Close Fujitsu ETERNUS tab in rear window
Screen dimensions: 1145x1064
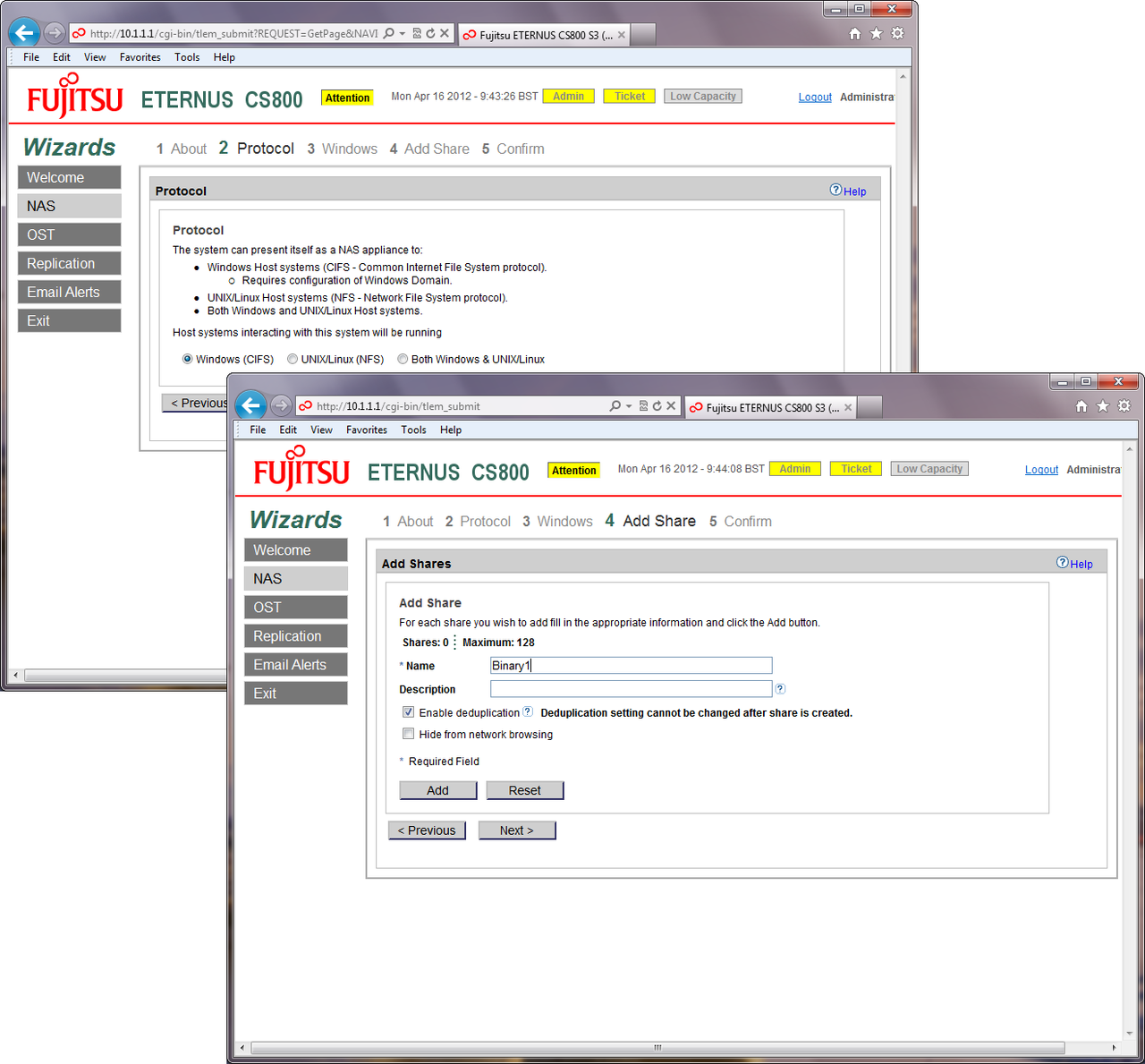coord(622,35)
